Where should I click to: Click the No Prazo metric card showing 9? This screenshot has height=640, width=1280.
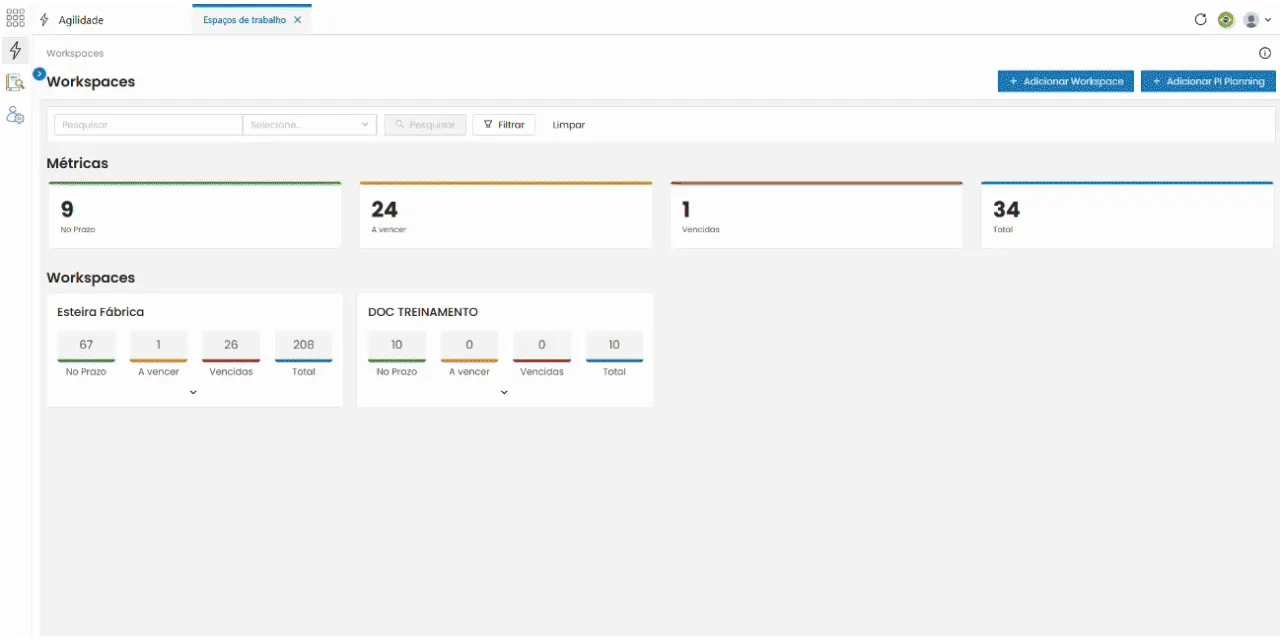pos(195,215)
